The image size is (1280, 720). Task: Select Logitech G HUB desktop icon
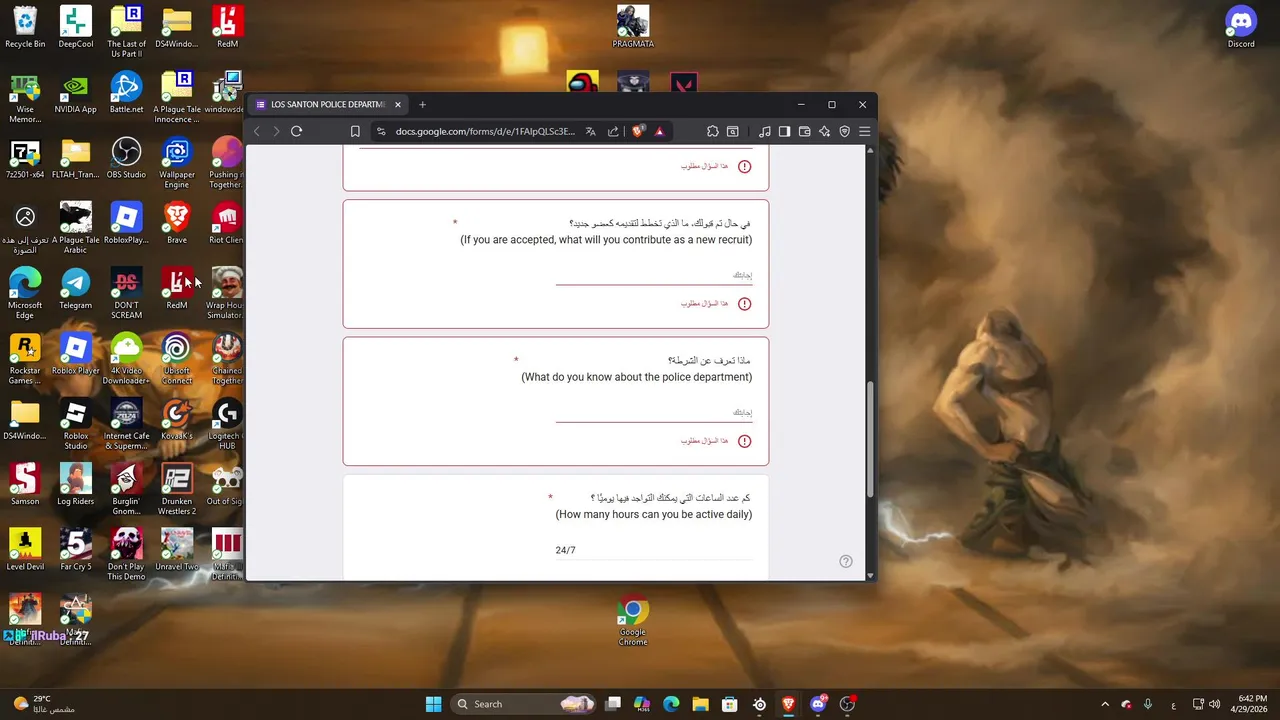click(x=226, y=424)
